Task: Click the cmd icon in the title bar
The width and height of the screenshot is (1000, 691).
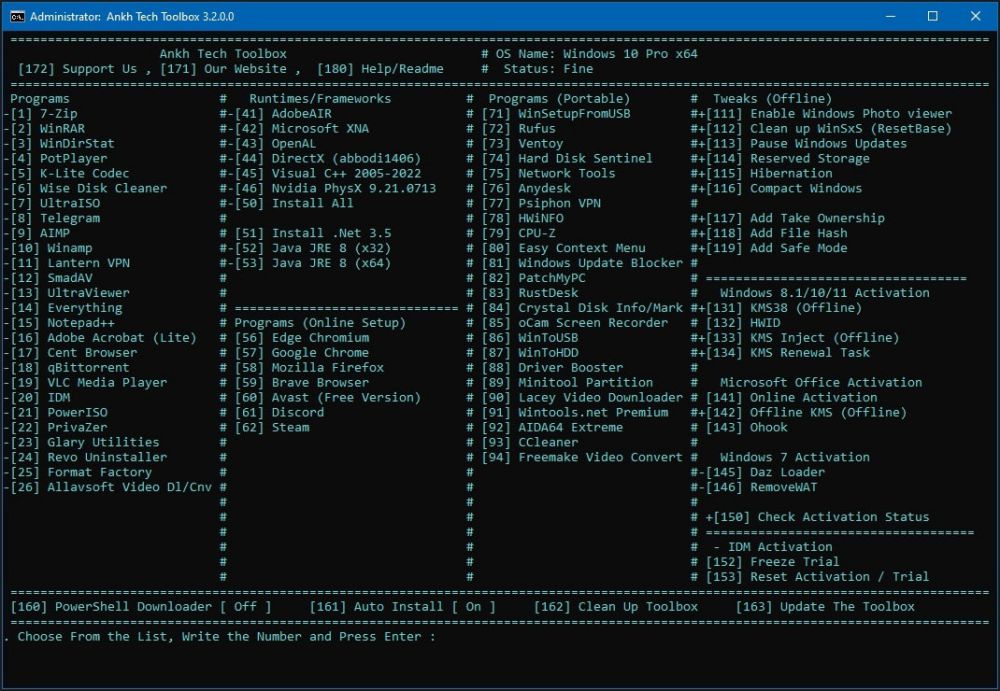Action: click(x=17, y=16)
